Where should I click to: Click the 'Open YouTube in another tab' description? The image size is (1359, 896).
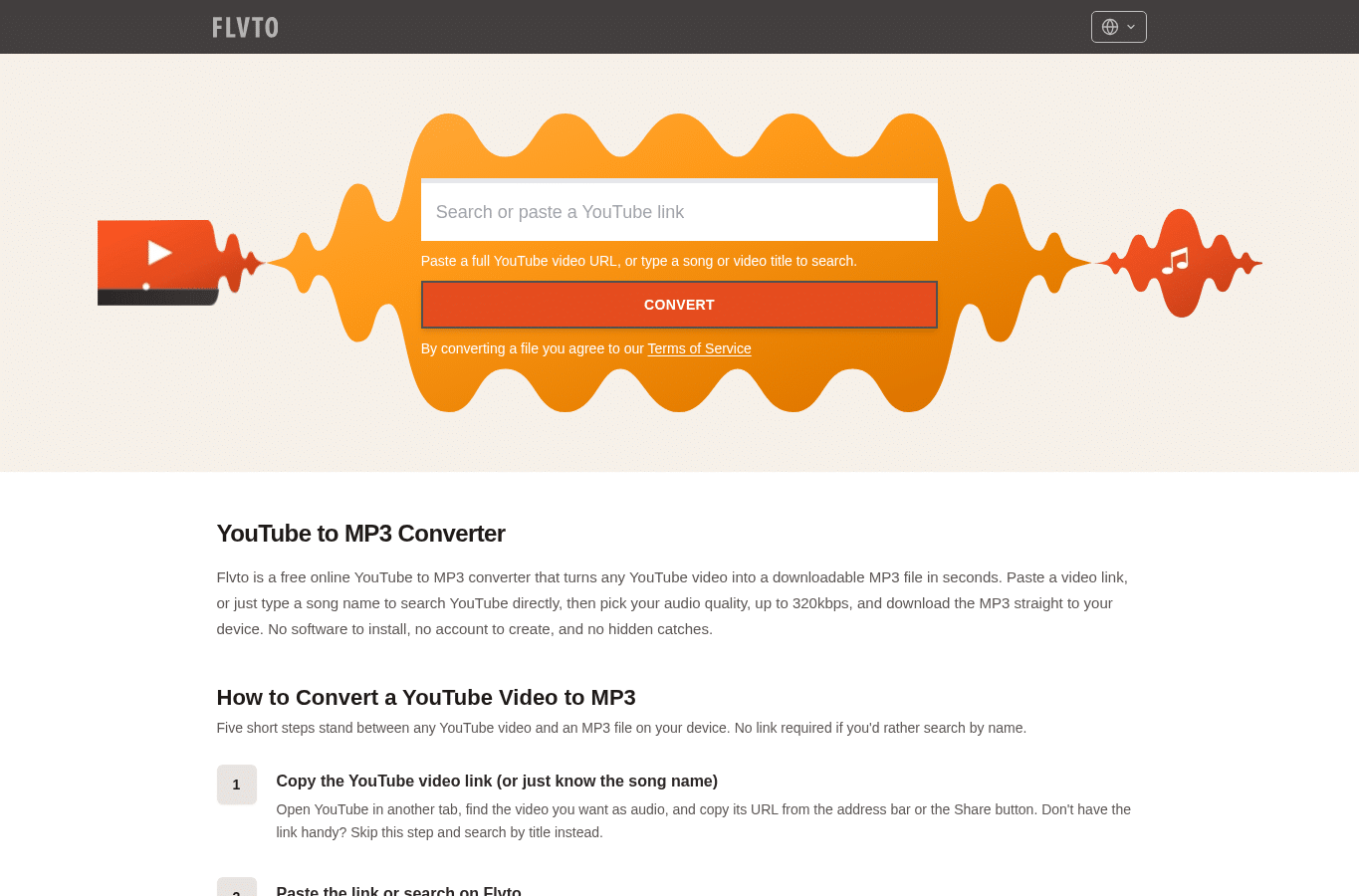click(x=704, y=821)
